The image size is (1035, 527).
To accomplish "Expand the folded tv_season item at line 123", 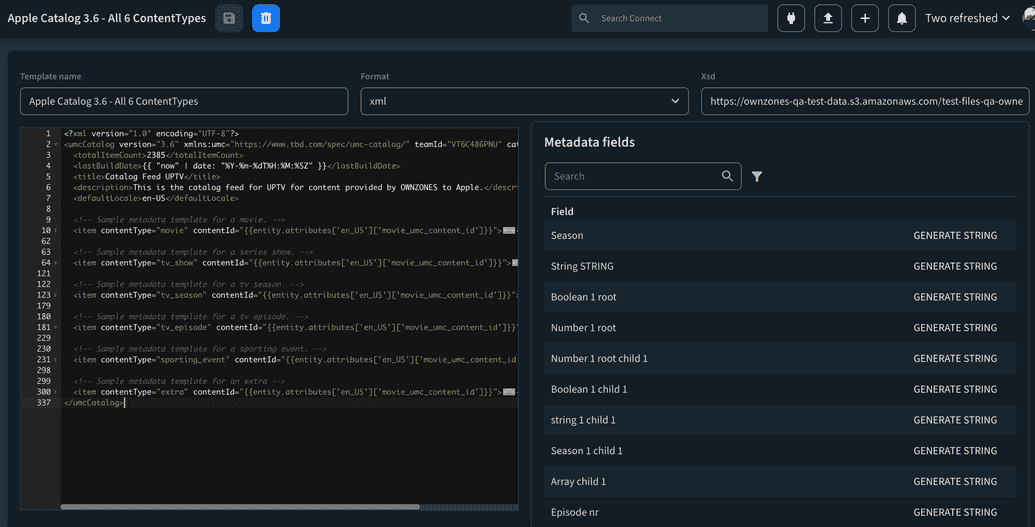I will tap(55, 295).
